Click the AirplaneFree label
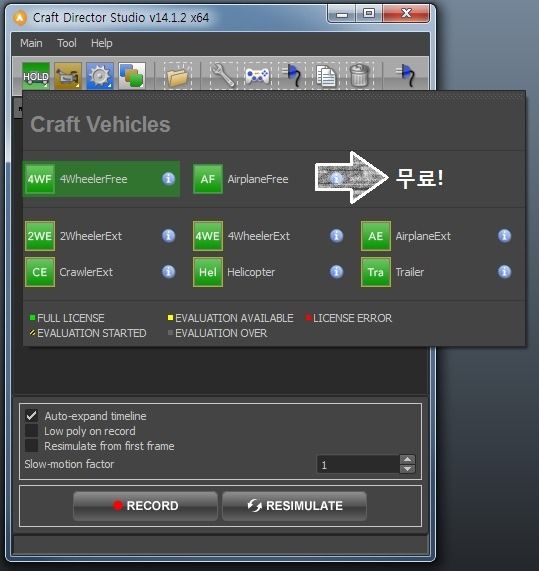 click(x=258, y=179)
